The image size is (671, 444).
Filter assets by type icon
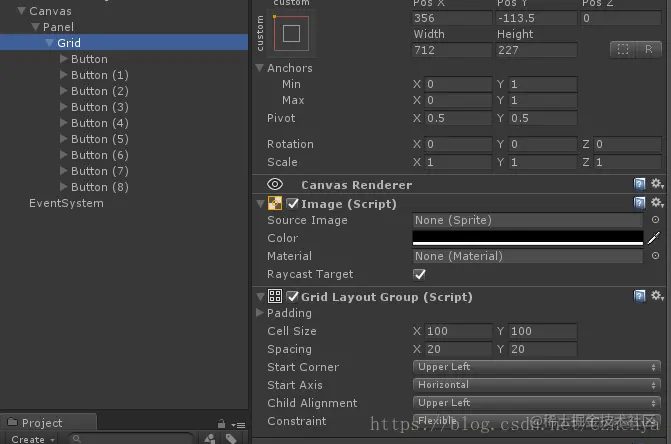pyautogui.click(x=210, y=439)
